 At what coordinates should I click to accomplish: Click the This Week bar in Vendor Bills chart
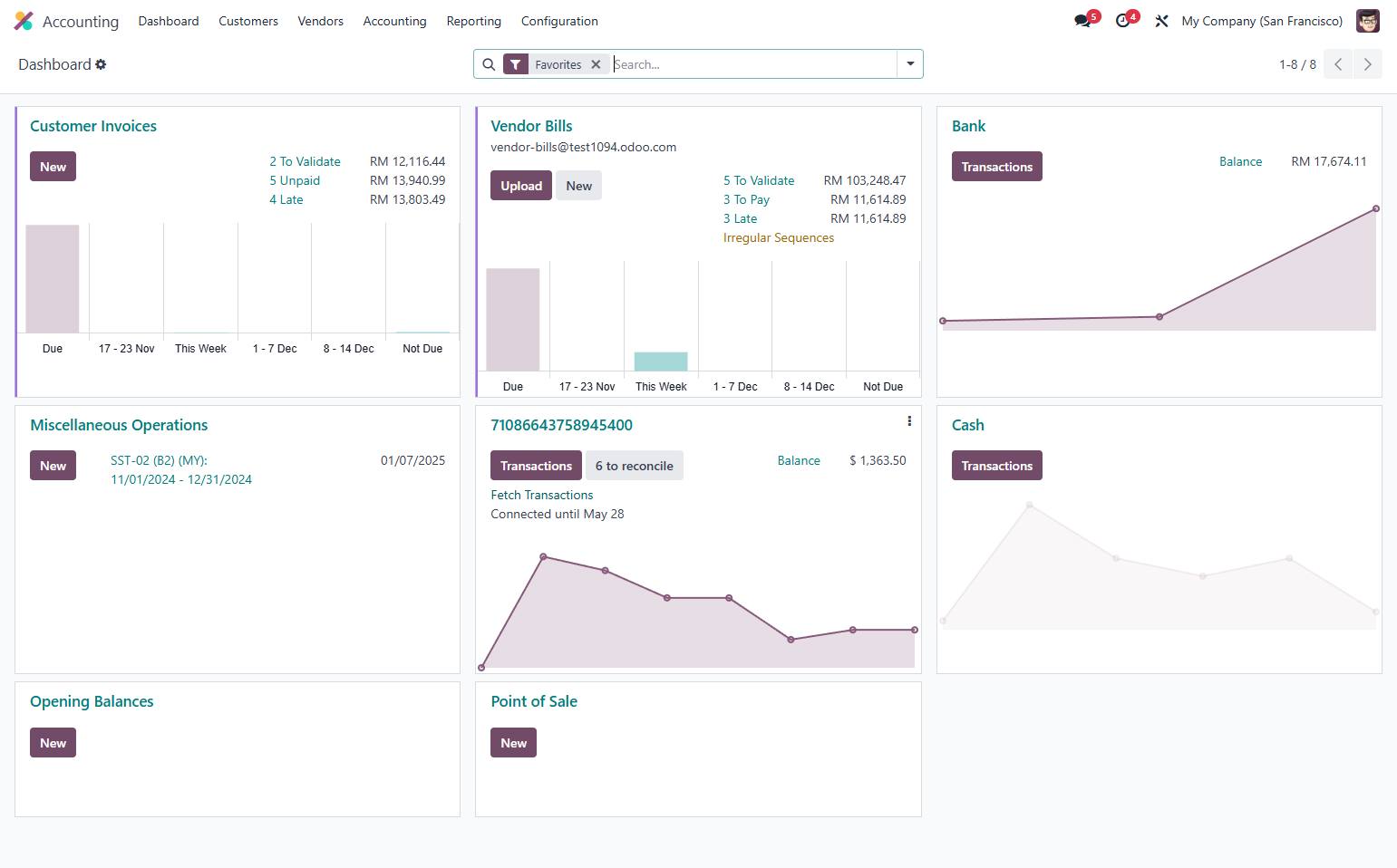tap(661, 362)
